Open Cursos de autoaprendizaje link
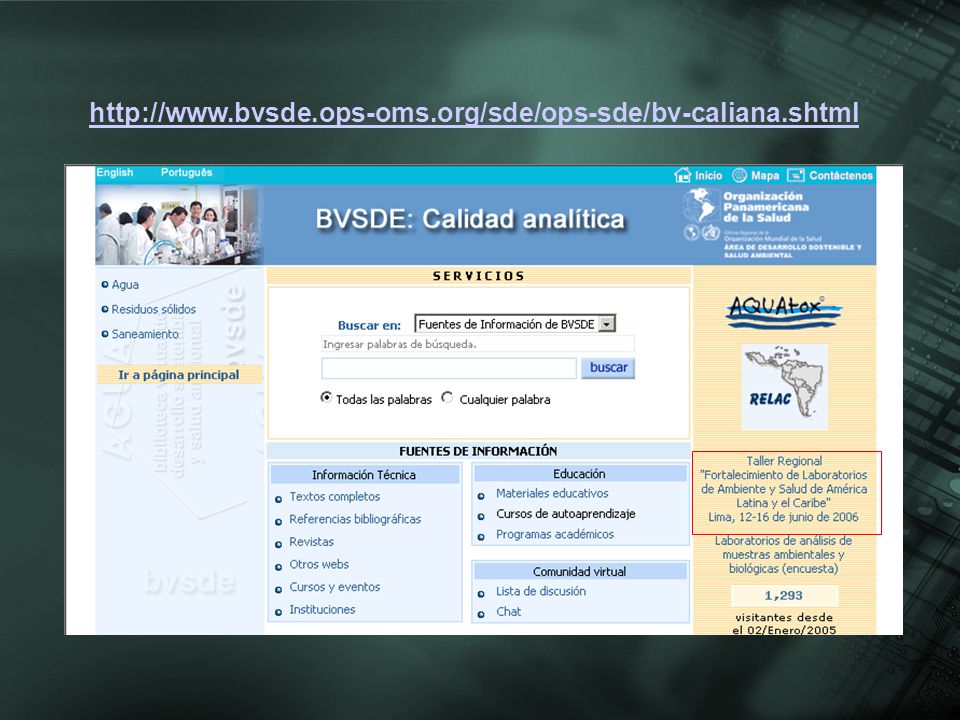 [x=566, y=514]
